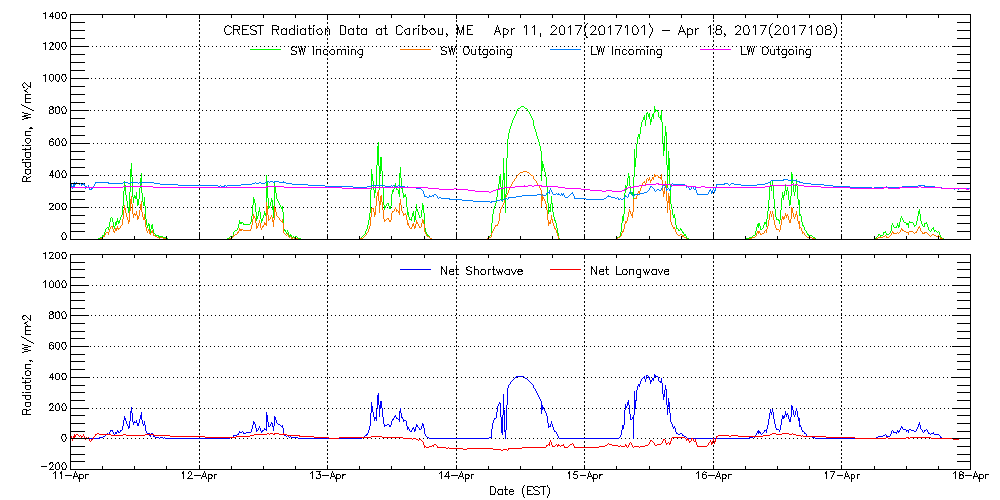This screenshot has height=500, width=1000.
Task: Click the 1400 value on upper y-axis
Action: tap(53, 17)
